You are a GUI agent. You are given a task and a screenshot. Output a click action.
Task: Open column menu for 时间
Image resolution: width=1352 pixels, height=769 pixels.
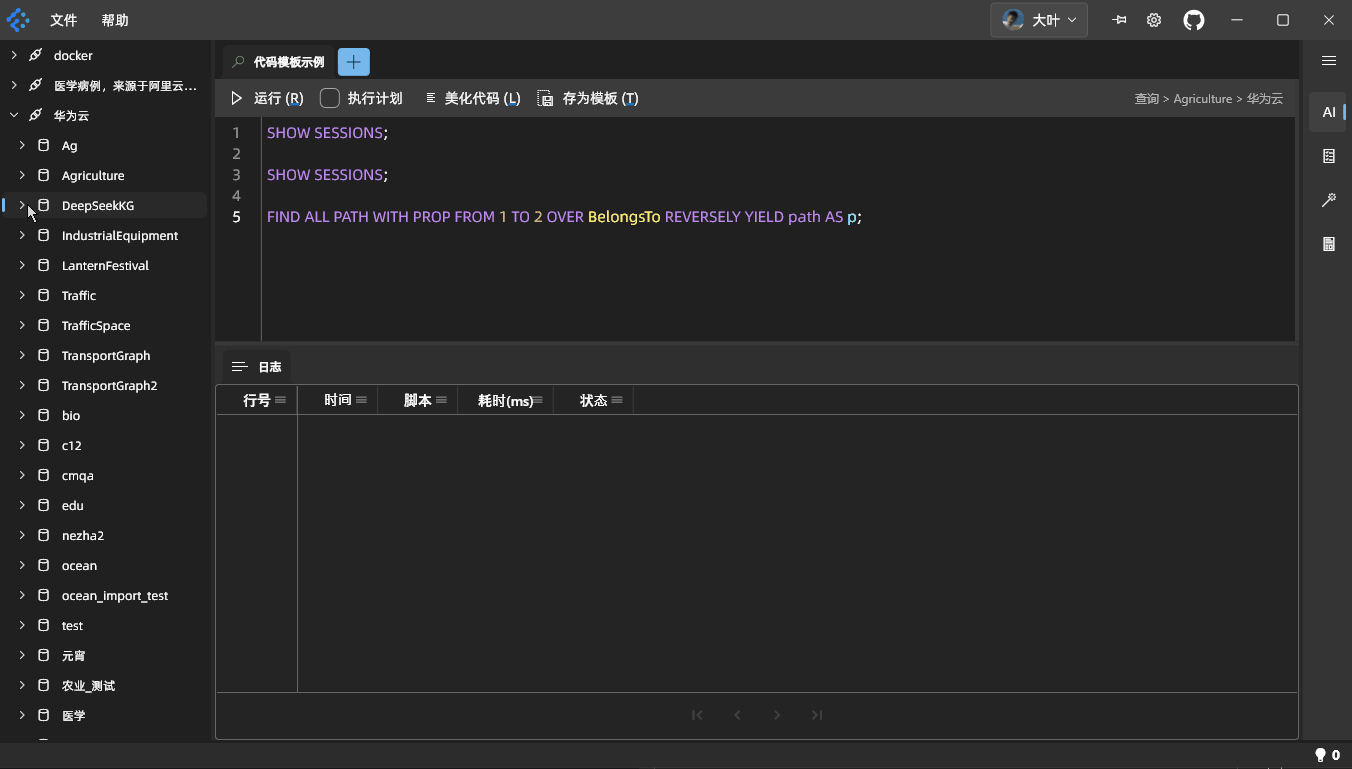tap(361, 400)
